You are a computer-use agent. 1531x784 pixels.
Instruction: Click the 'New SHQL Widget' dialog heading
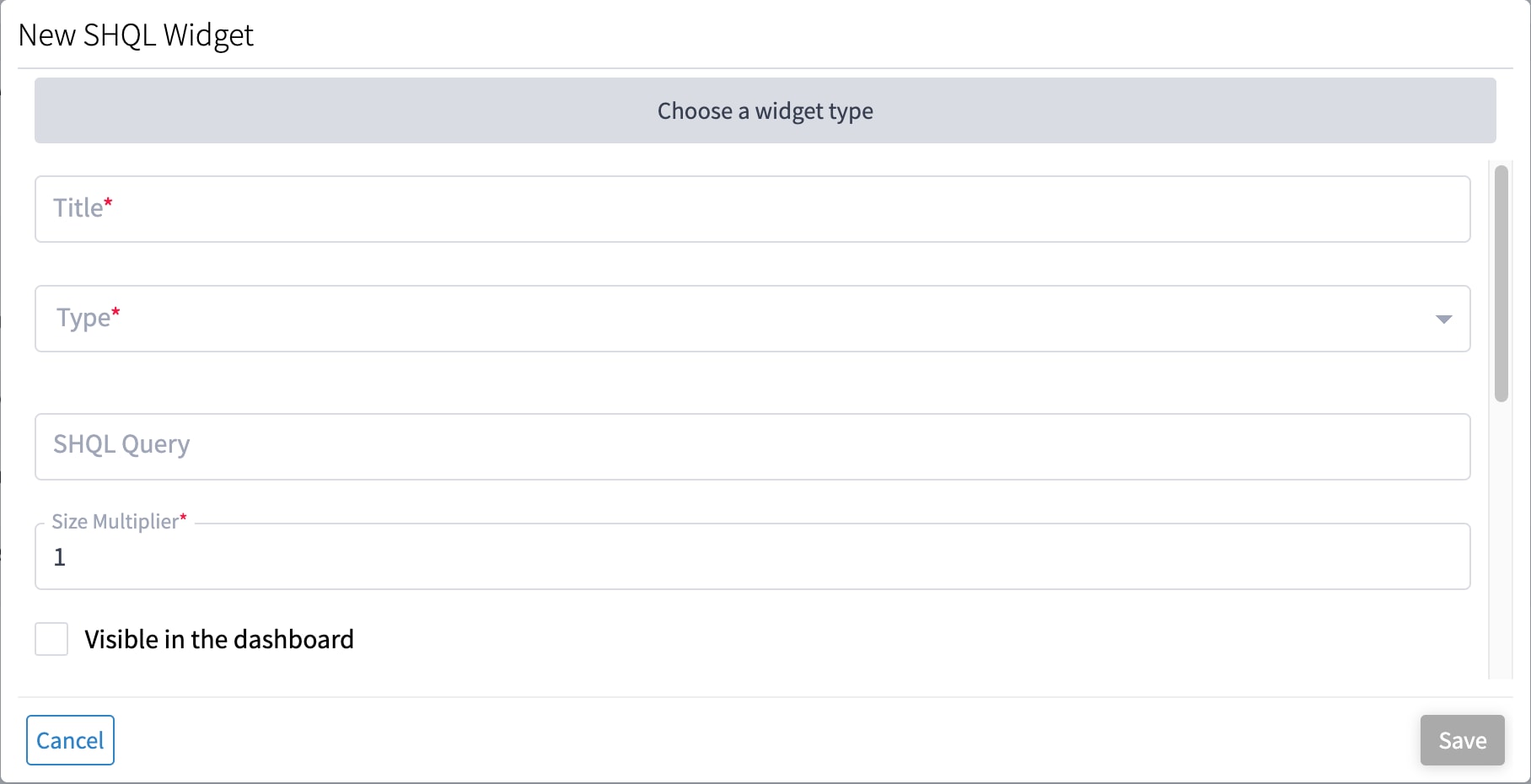[136, 35]
